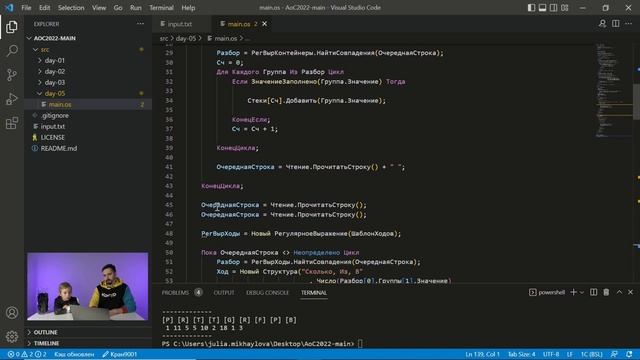This screenshot has height=360, width=640.
Task: Open editor more actions ellipsis
Action: [629, 24]
